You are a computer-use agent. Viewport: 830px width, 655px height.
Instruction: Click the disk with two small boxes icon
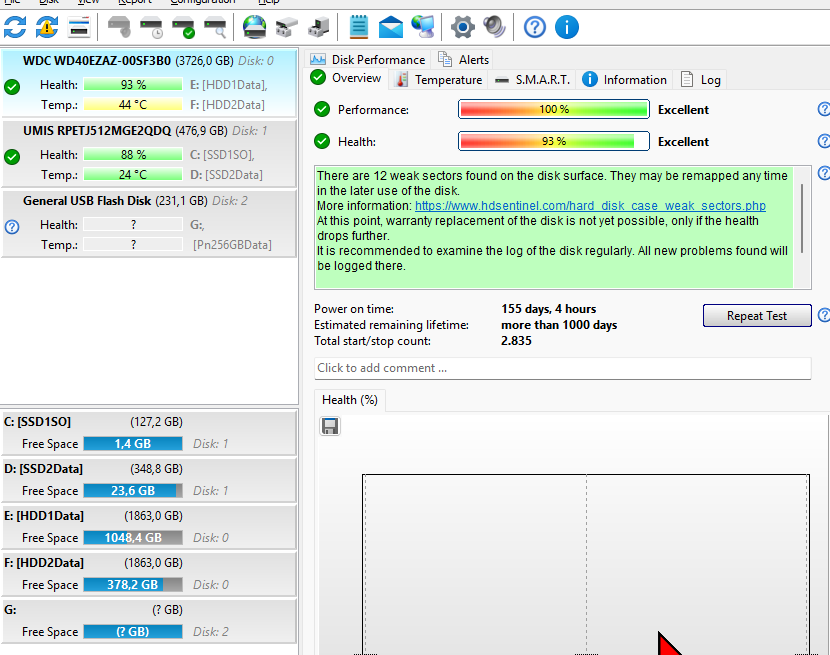tap(287, 27)
